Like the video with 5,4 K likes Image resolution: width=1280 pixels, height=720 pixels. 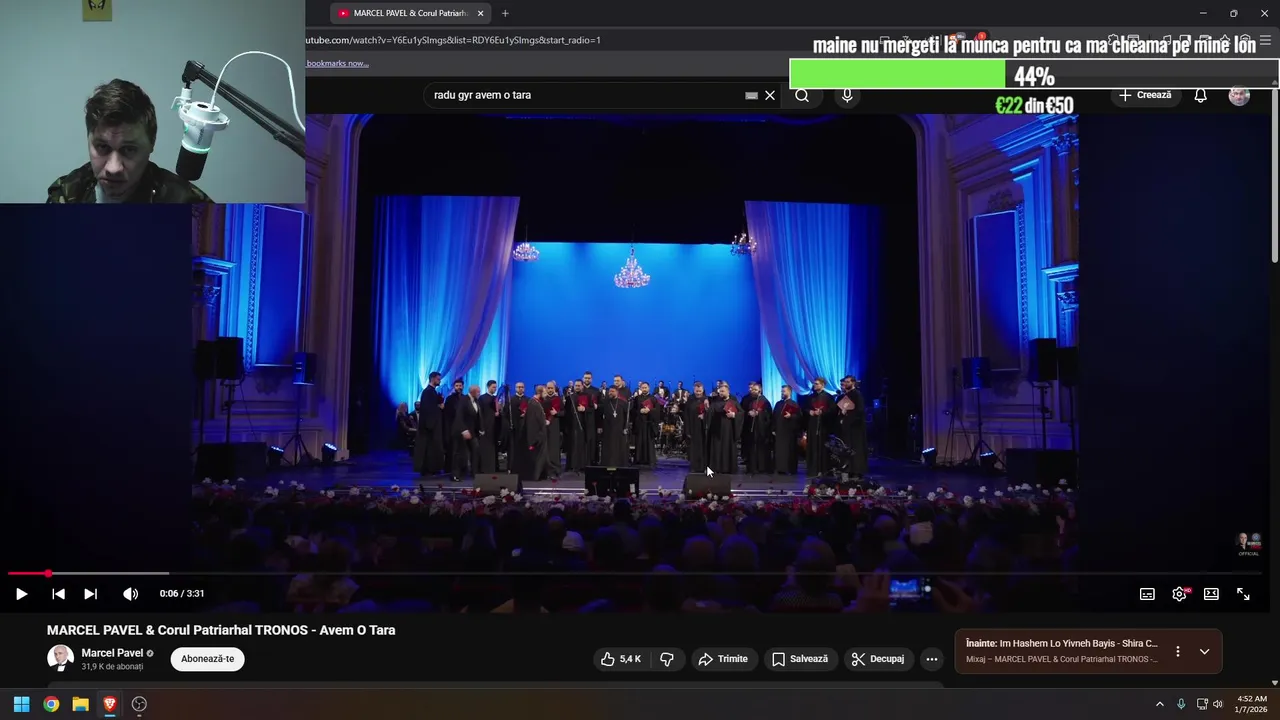point(620,659)
